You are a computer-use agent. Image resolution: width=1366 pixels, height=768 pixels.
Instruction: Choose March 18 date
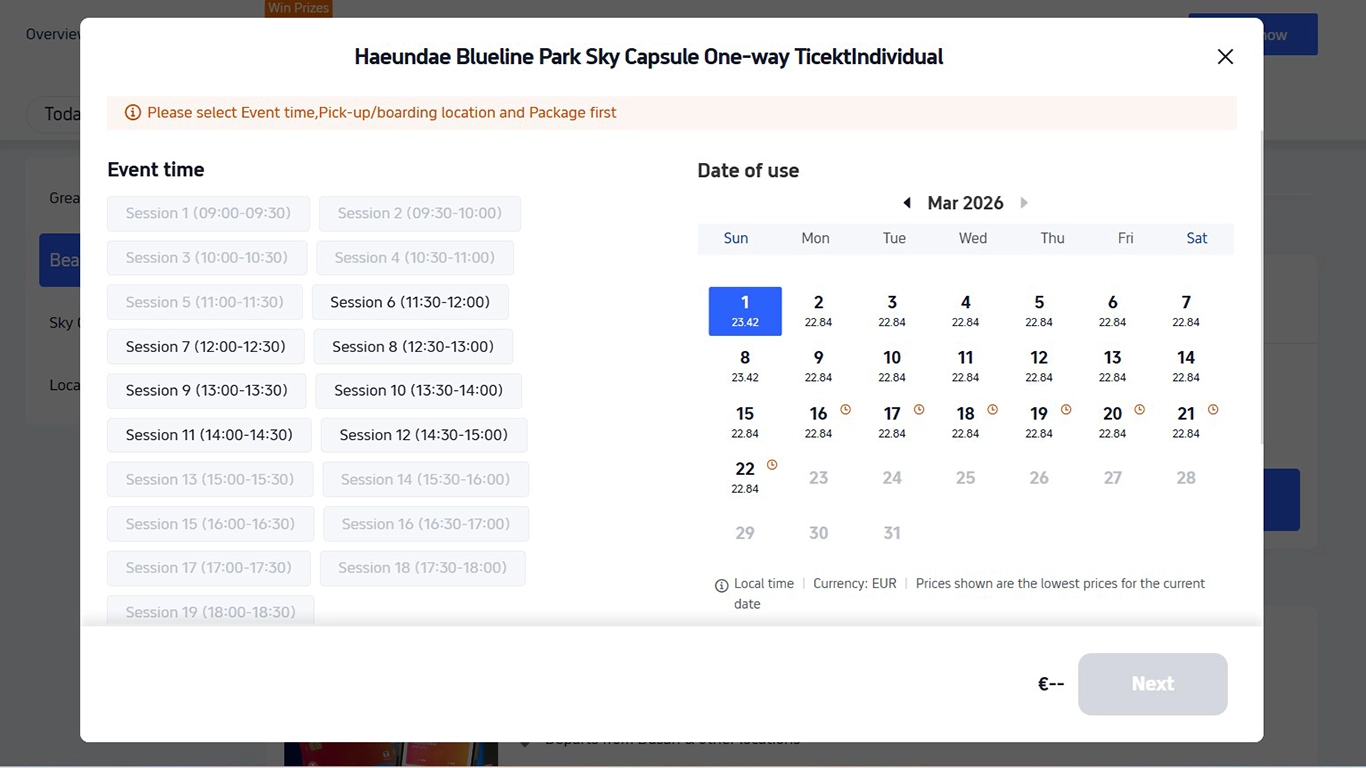[966, 422]
